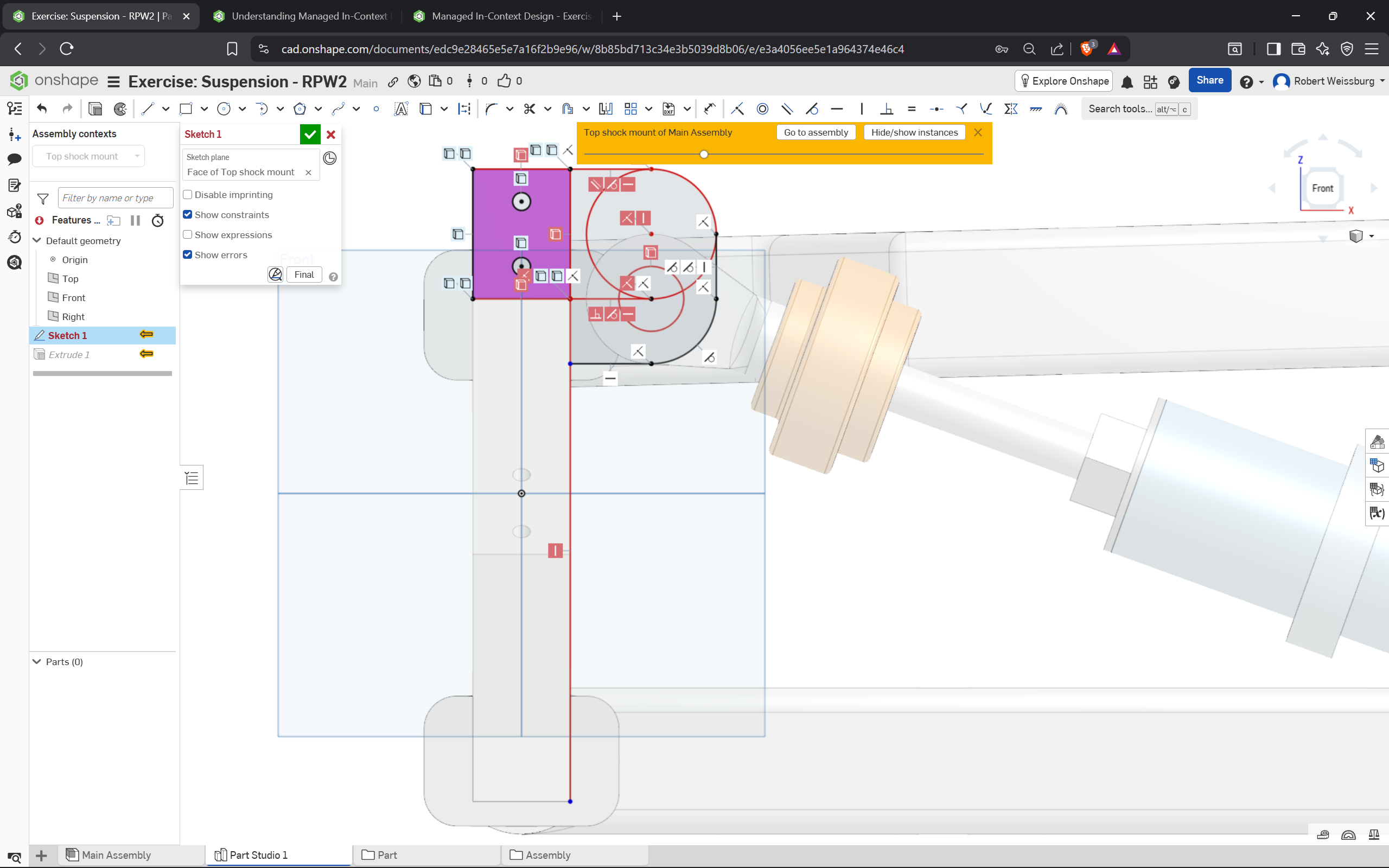The height and width of the screenshot is (868, 1389).
Task: Select the Concentric constraint icon
Action: coord(762,108)
